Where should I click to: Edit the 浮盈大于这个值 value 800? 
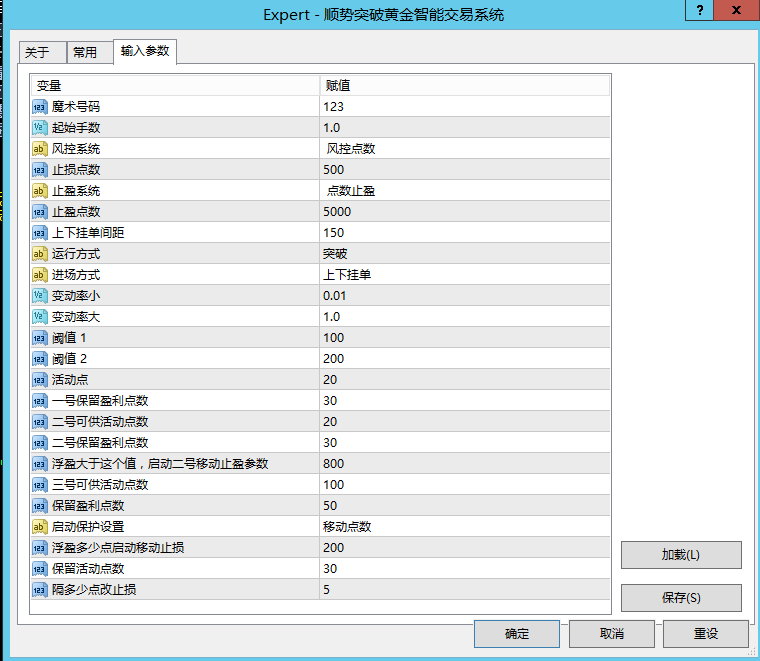465,464
